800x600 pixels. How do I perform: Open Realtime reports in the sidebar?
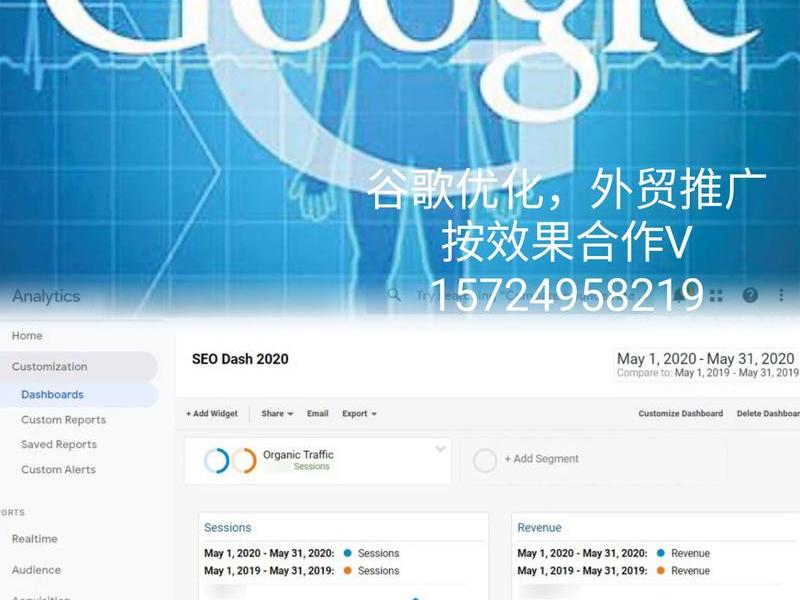coord(34,539)
